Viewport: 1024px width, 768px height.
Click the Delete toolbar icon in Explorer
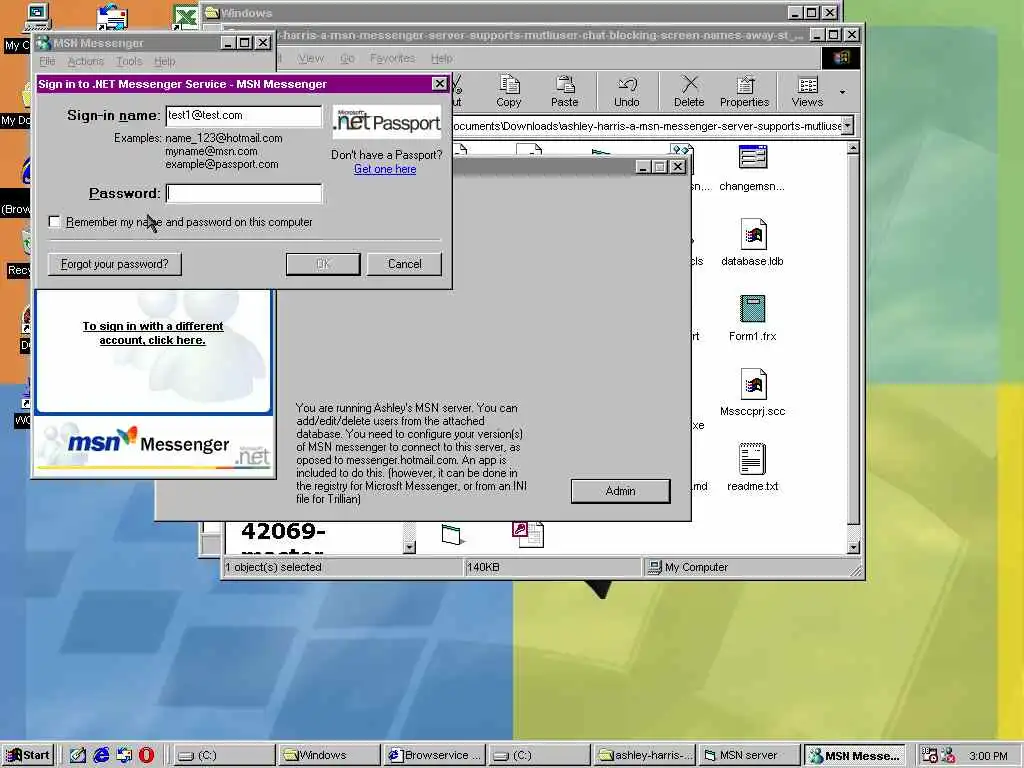689,91
